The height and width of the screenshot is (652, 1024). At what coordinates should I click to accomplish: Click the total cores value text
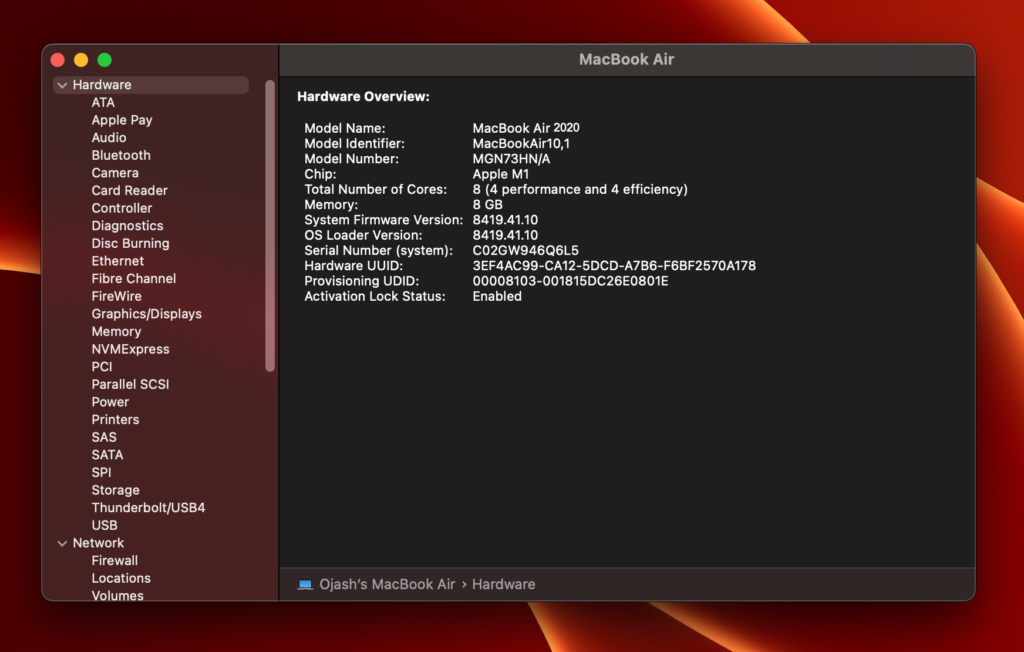tap(580, 189)
